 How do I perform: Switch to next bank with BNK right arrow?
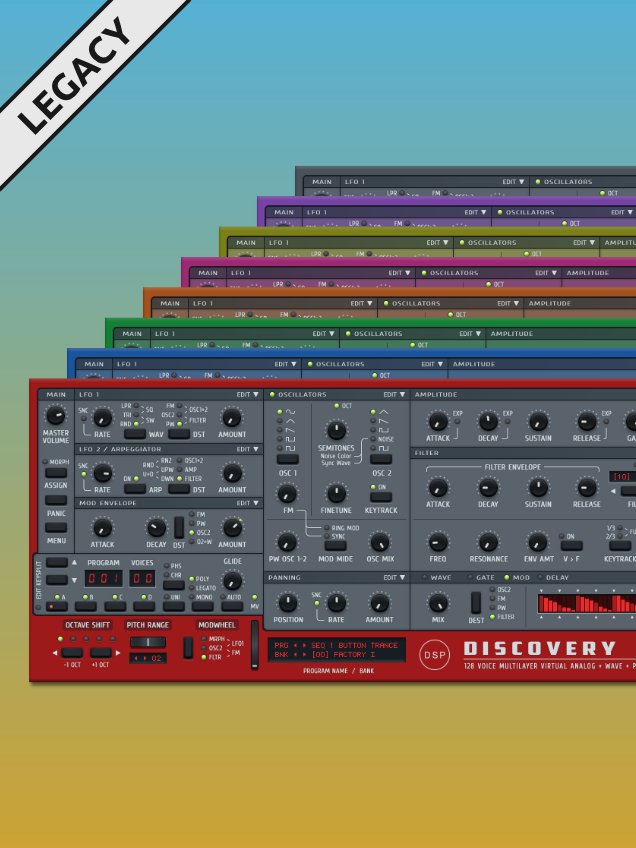coord(304,655)
